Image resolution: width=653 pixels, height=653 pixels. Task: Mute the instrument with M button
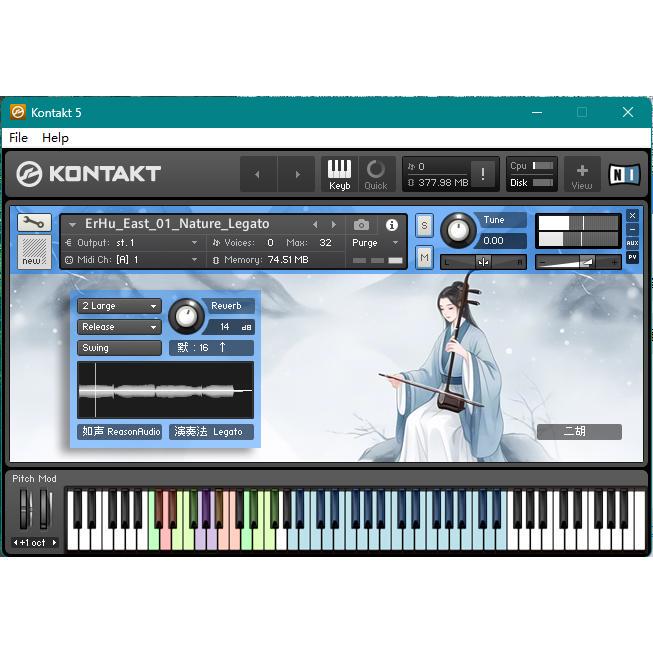pyautogui.click(x=424, y=258)
